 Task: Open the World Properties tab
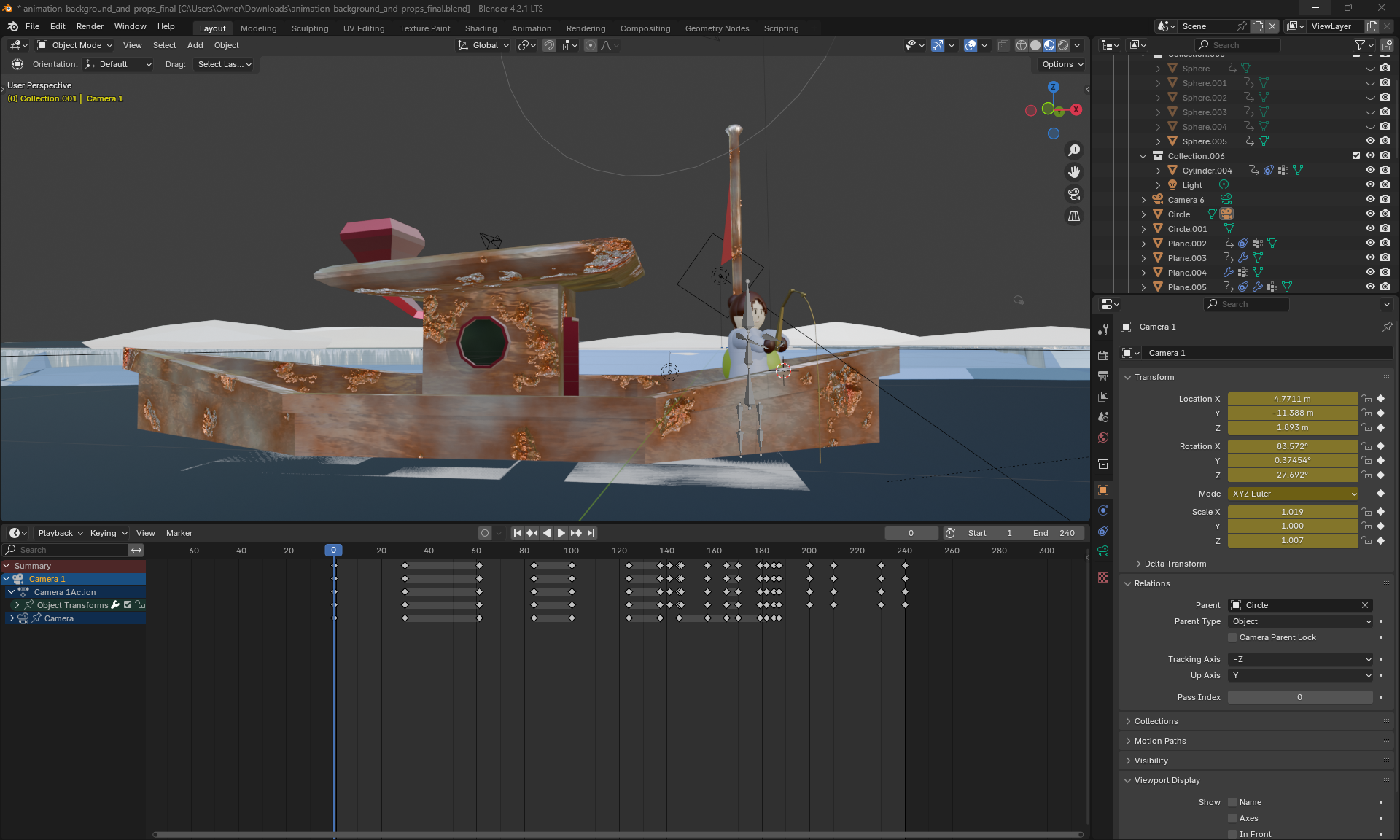[x=1103, y=437]
